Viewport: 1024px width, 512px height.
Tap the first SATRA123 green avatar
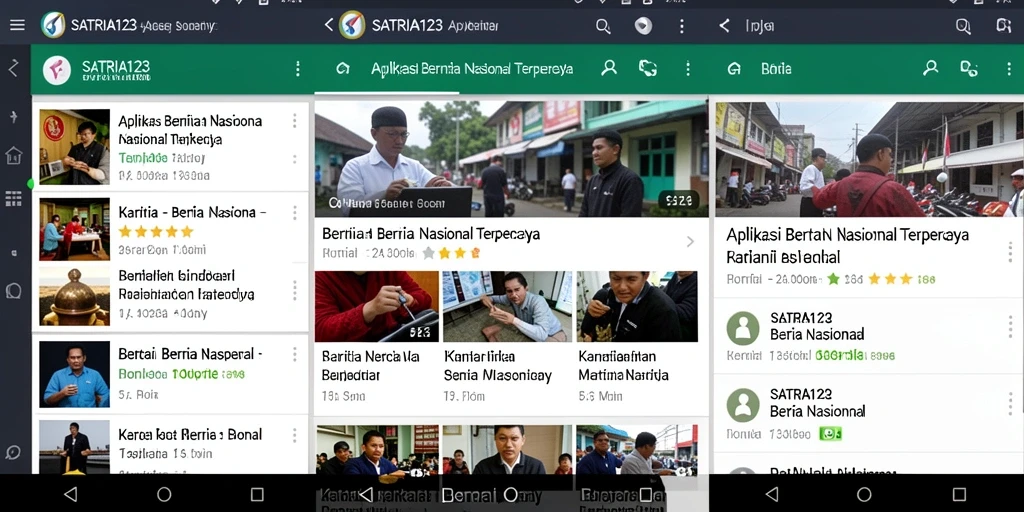743,328
